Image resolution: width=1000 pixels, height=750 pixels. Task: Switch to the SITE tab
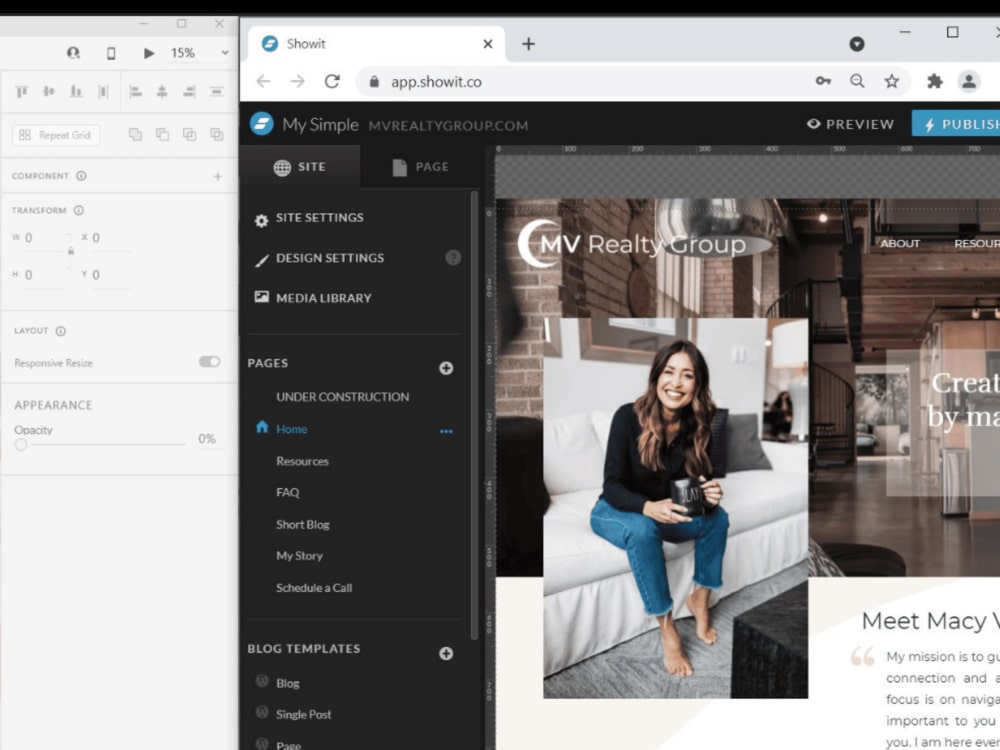pos(300,167)
